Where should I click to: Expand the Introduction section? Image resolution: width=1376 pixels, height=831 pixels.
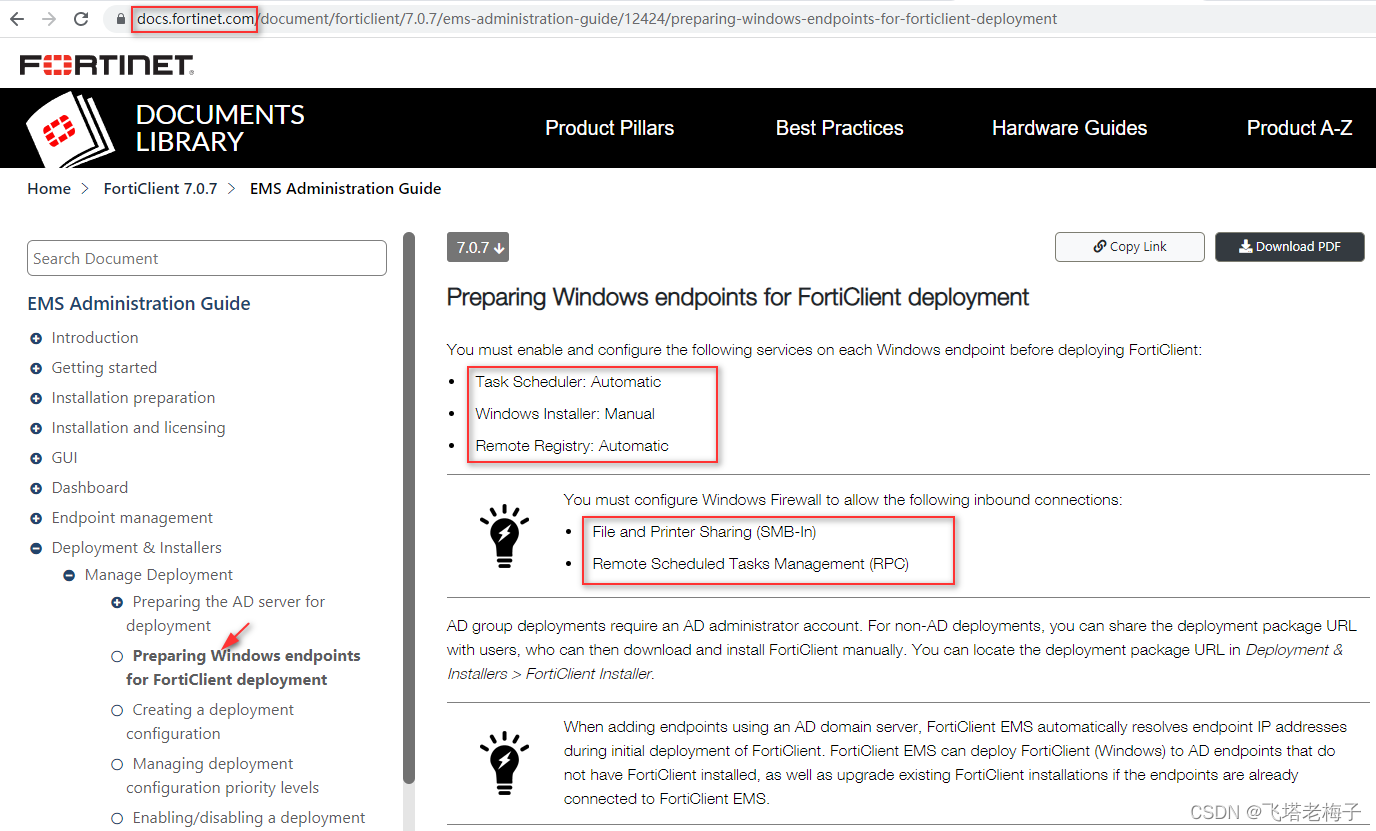[36, 338]
